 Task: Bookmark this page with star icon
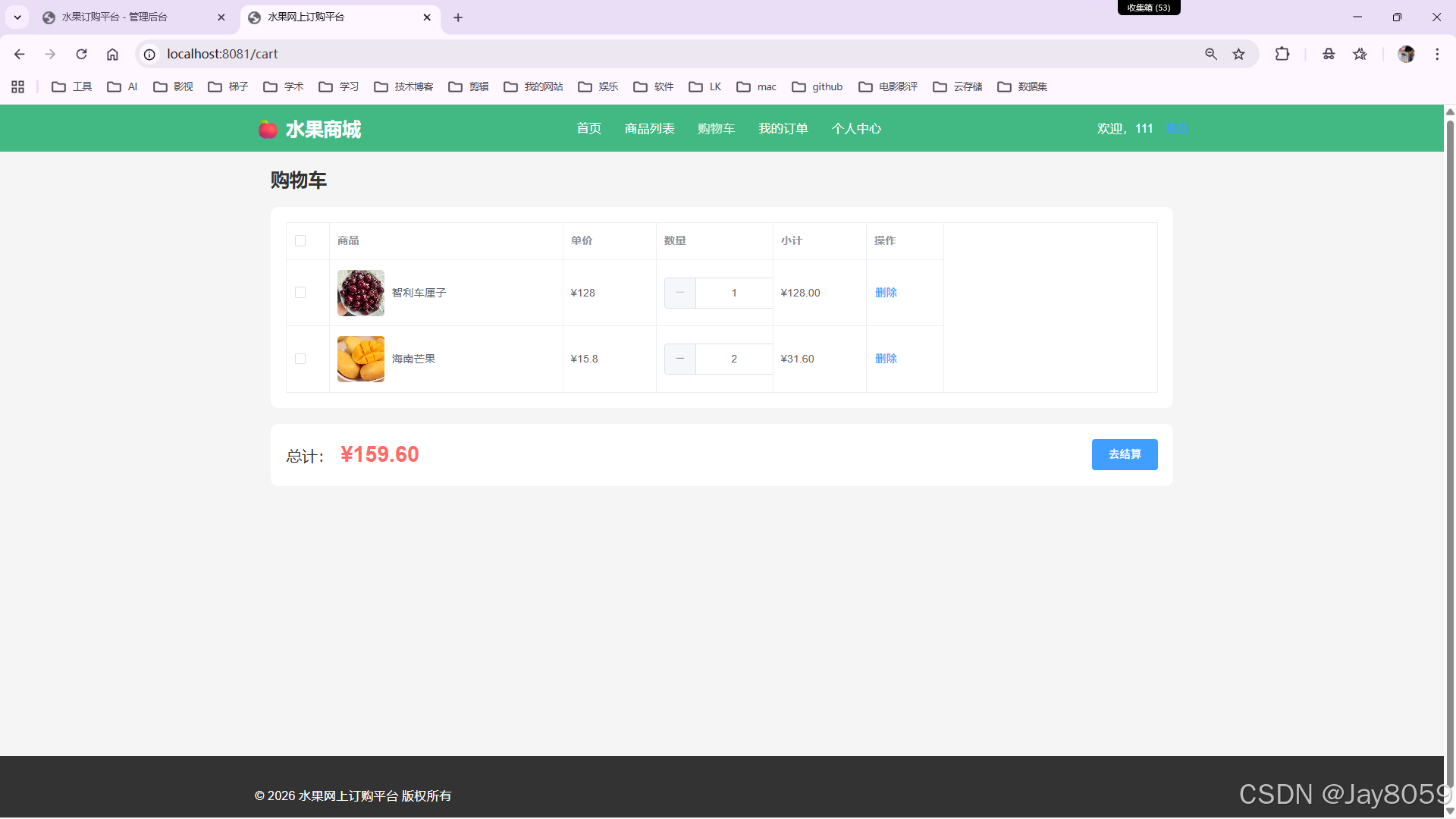coord(1238,54)
